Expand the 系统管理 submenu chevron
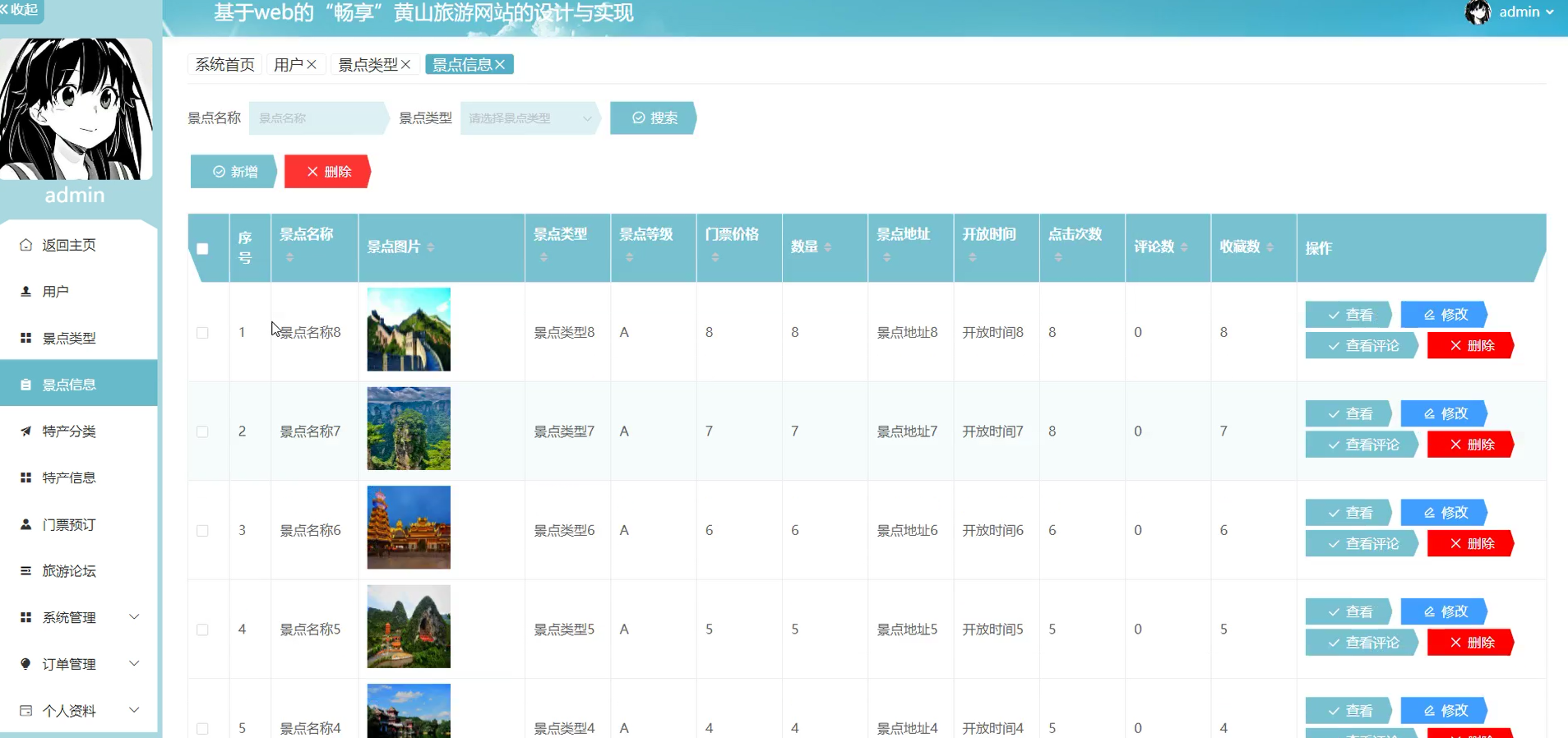This screenshot has height=738, width=1568. tap(134, 616)
